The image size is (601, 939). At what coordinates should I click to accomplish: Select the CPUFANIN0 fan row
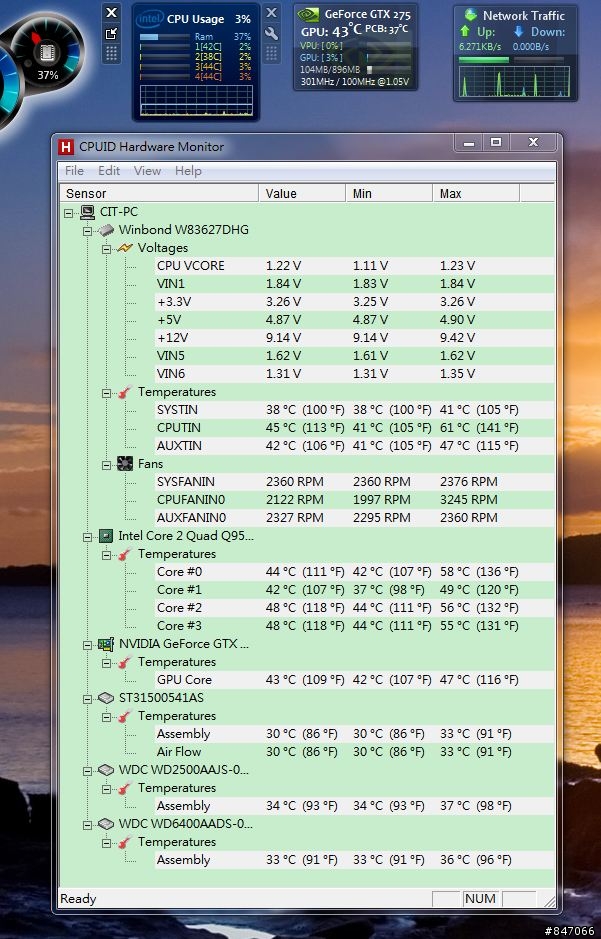click(354, 500)
